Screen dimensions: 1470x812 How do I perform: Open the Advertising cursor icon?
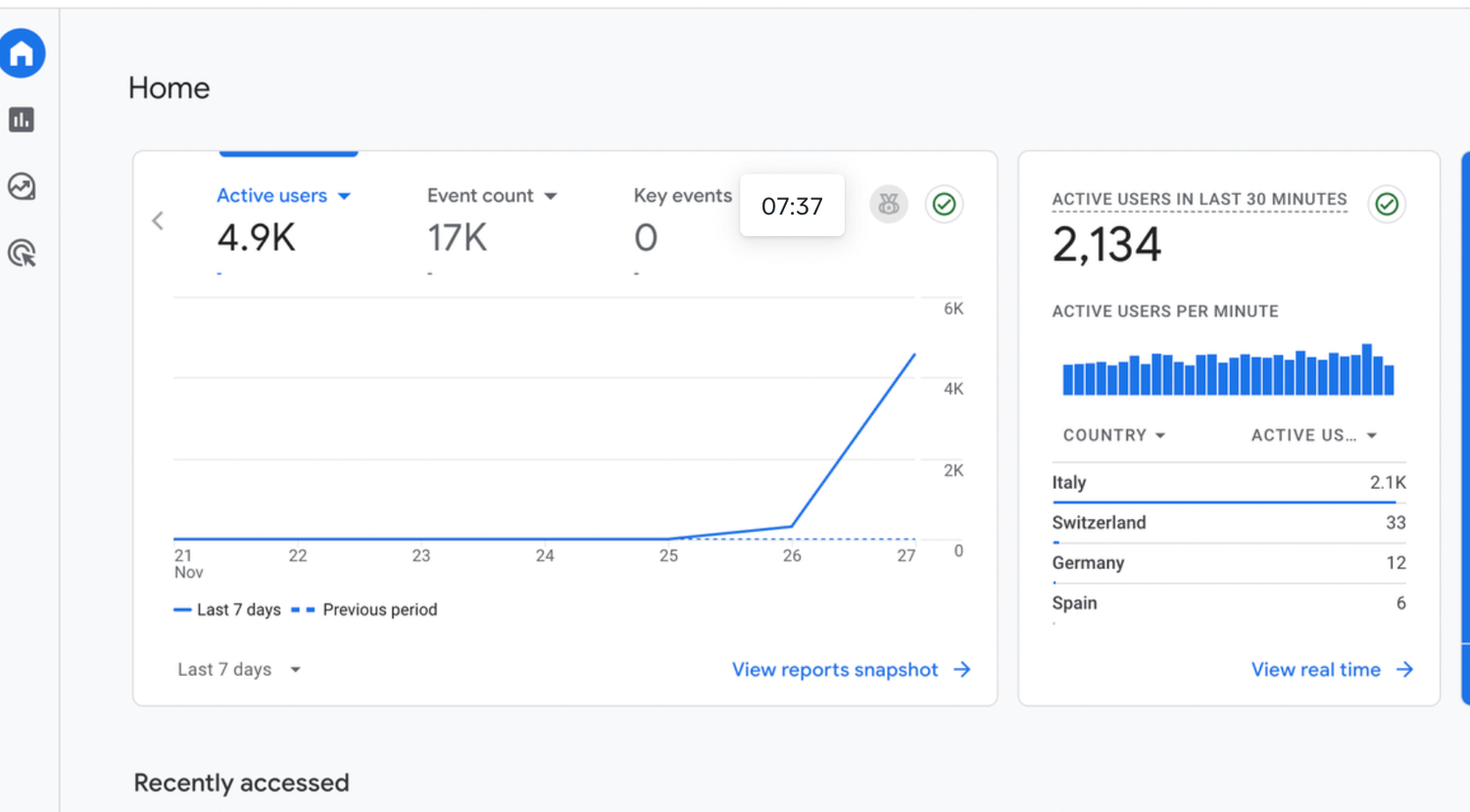(22, 254)
